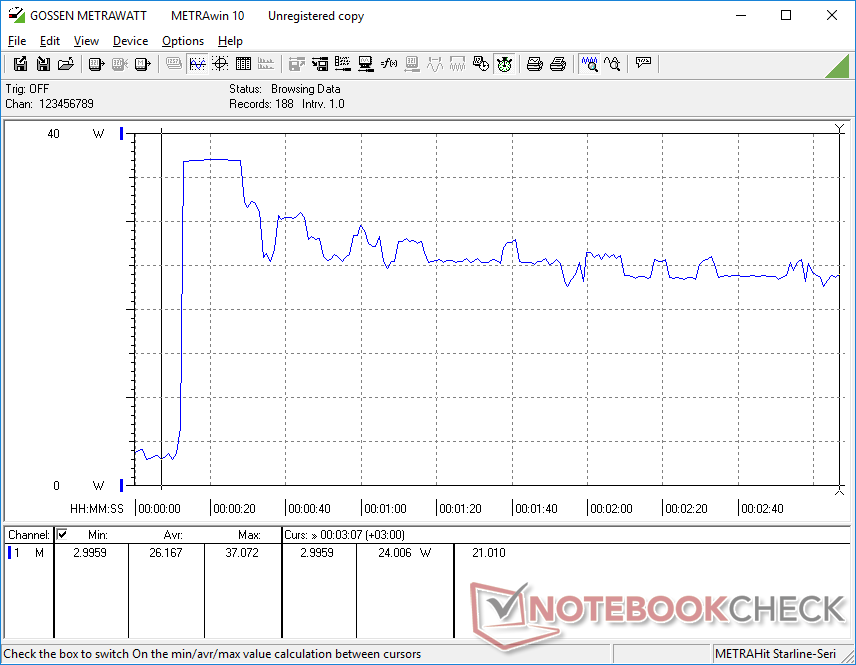Click the open folder icon
The image size is (856, 665).
[x=66, y=64]
